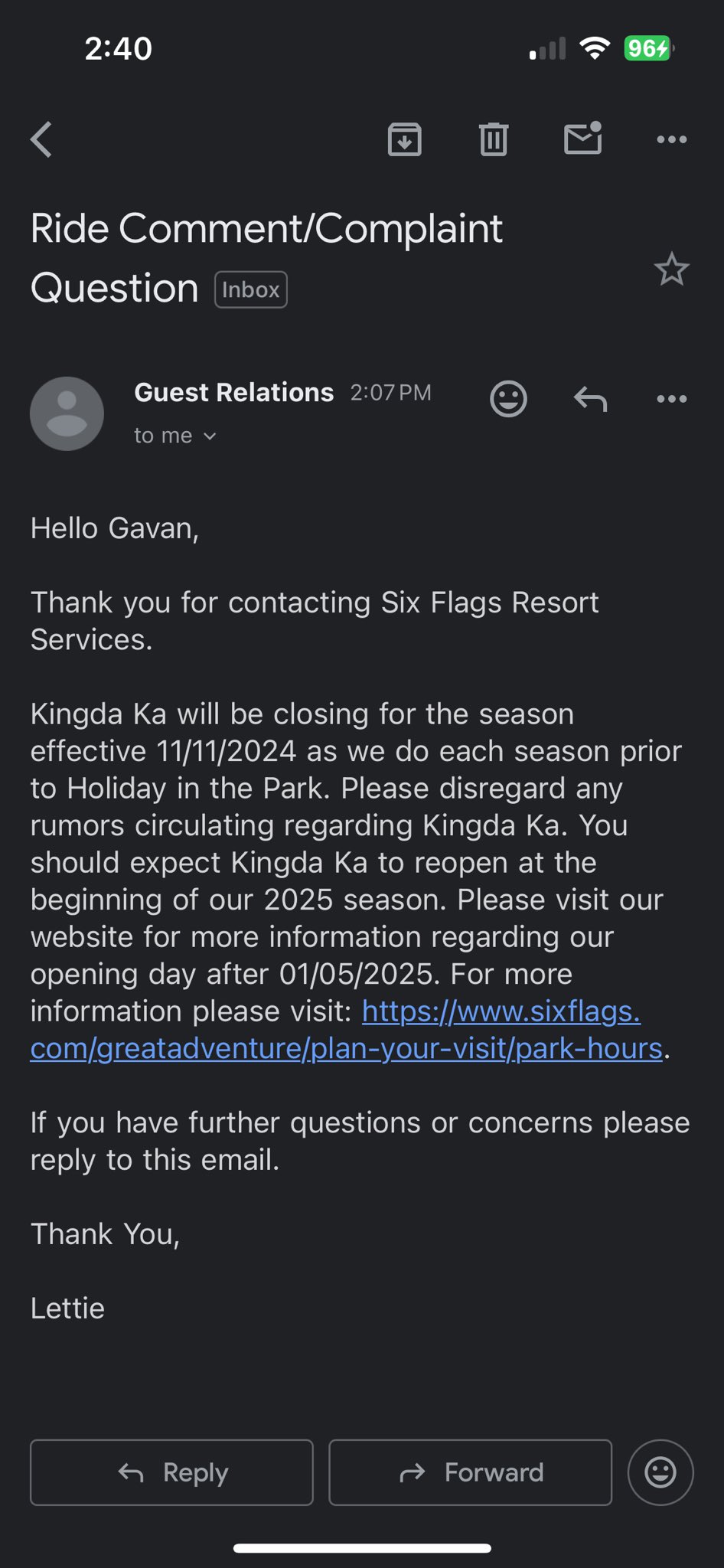The image size is (724, 1568).
Task: Star the Ride Comment/Complaint email
Action: [671, 269]
